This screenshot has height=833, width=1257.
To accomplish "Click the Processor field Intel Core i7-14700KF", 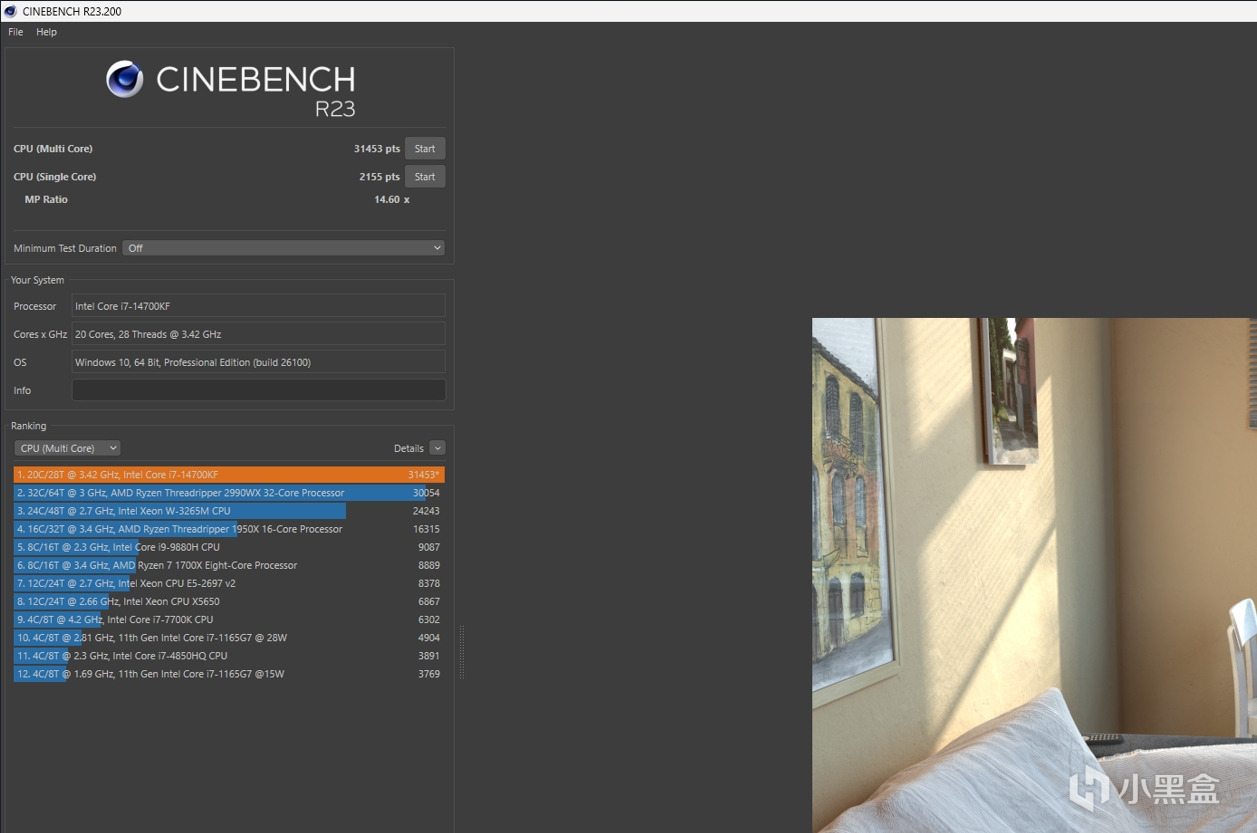I will 259,306.
